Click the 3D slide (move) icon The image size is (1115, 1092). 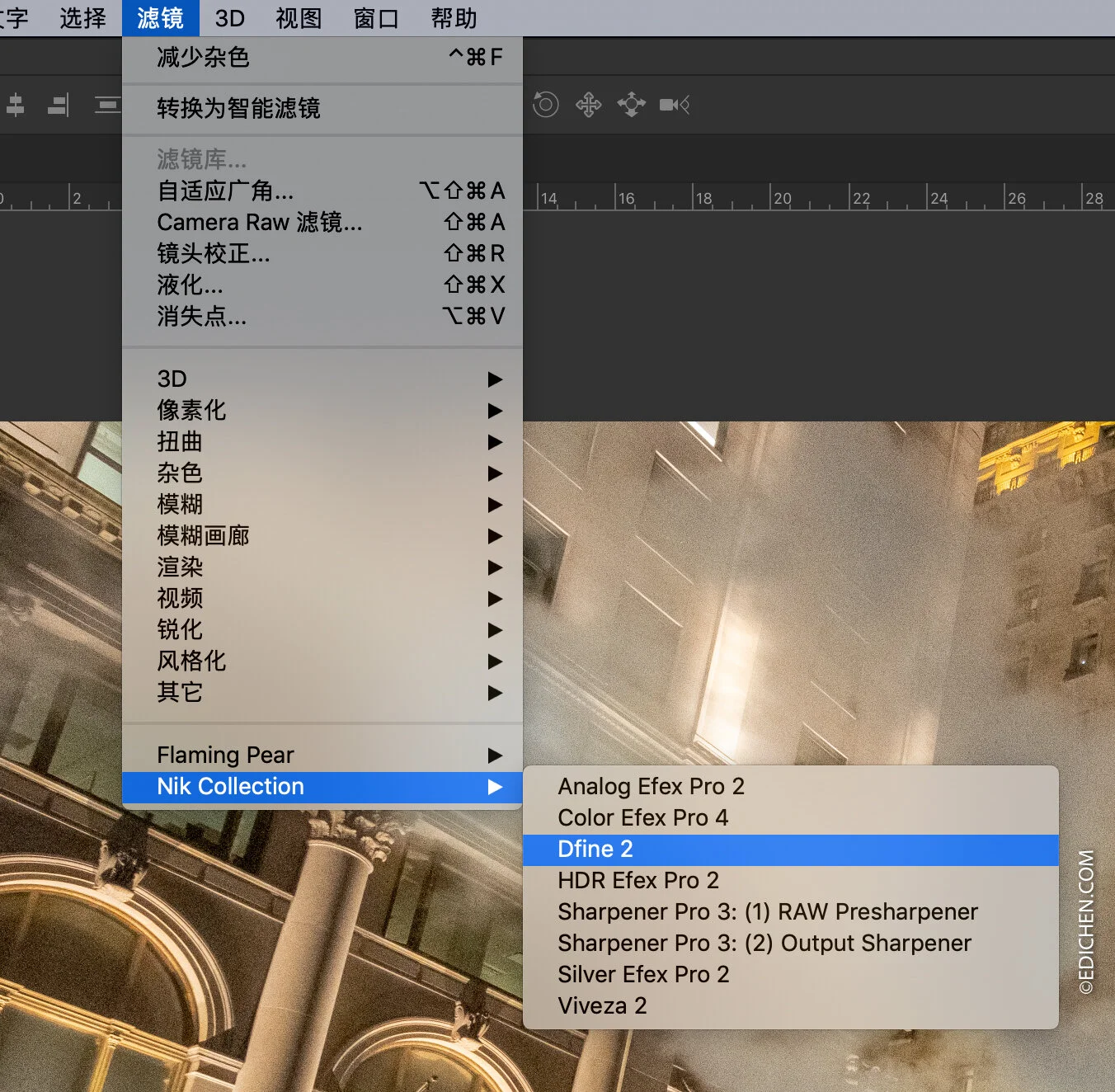click(x=632, y=105)
